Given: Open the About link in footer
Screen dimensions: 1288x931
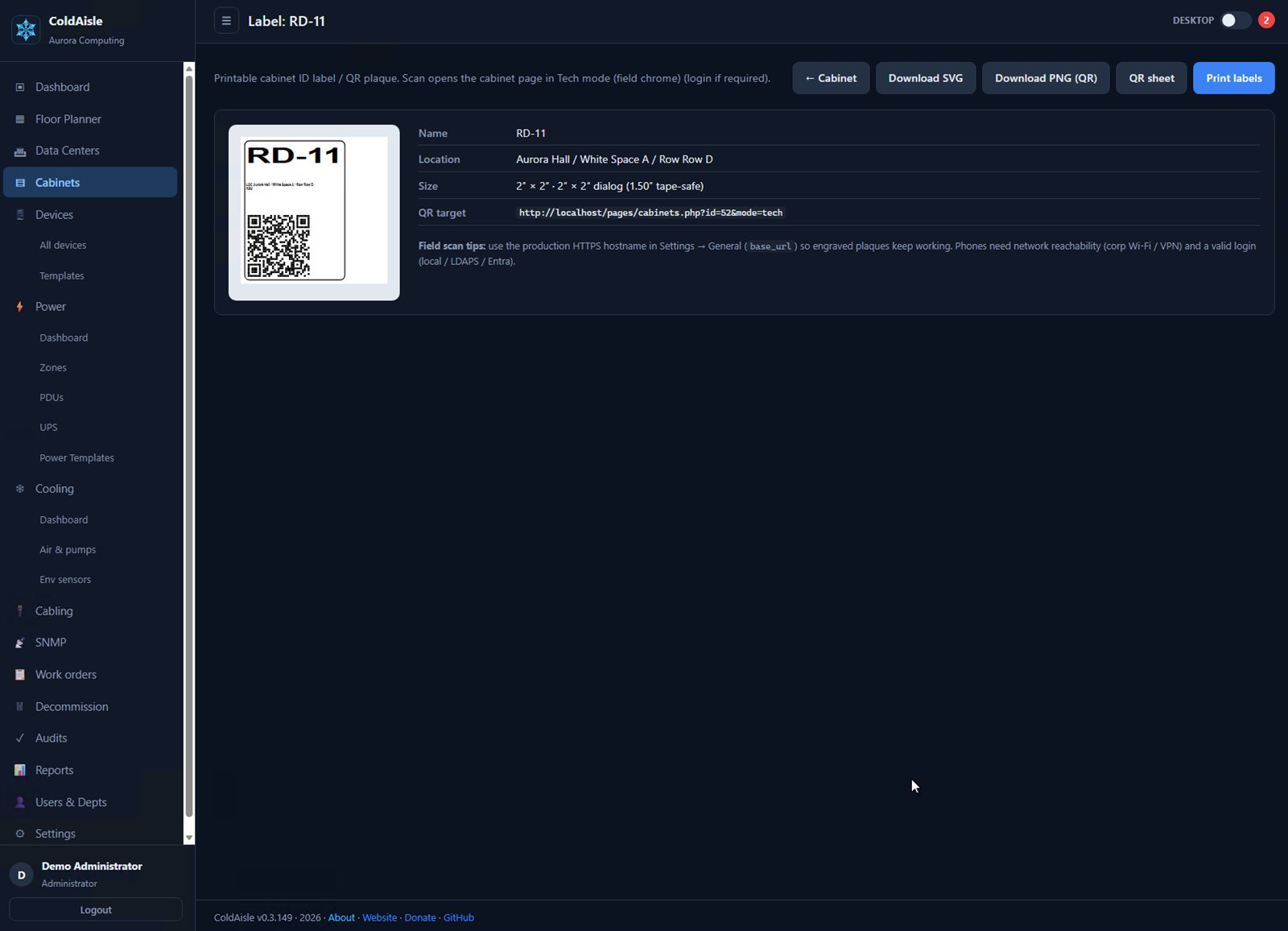Looking at the screenshot, I should [x=341, y=918].
